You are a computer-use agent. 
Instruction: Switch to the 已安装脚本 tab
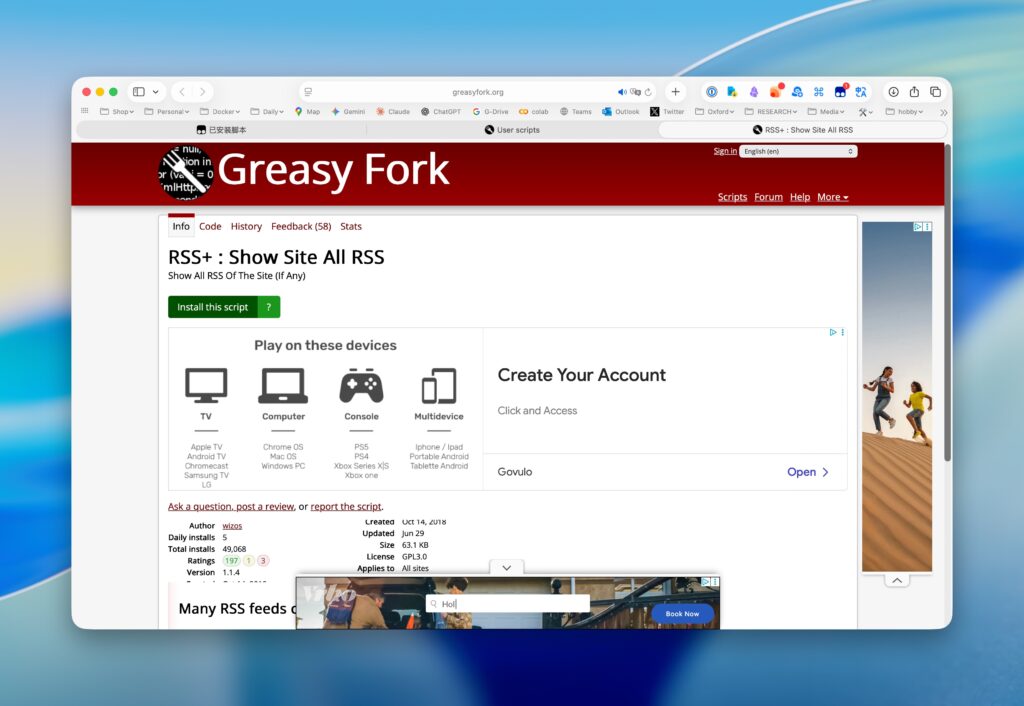(221, 130)
